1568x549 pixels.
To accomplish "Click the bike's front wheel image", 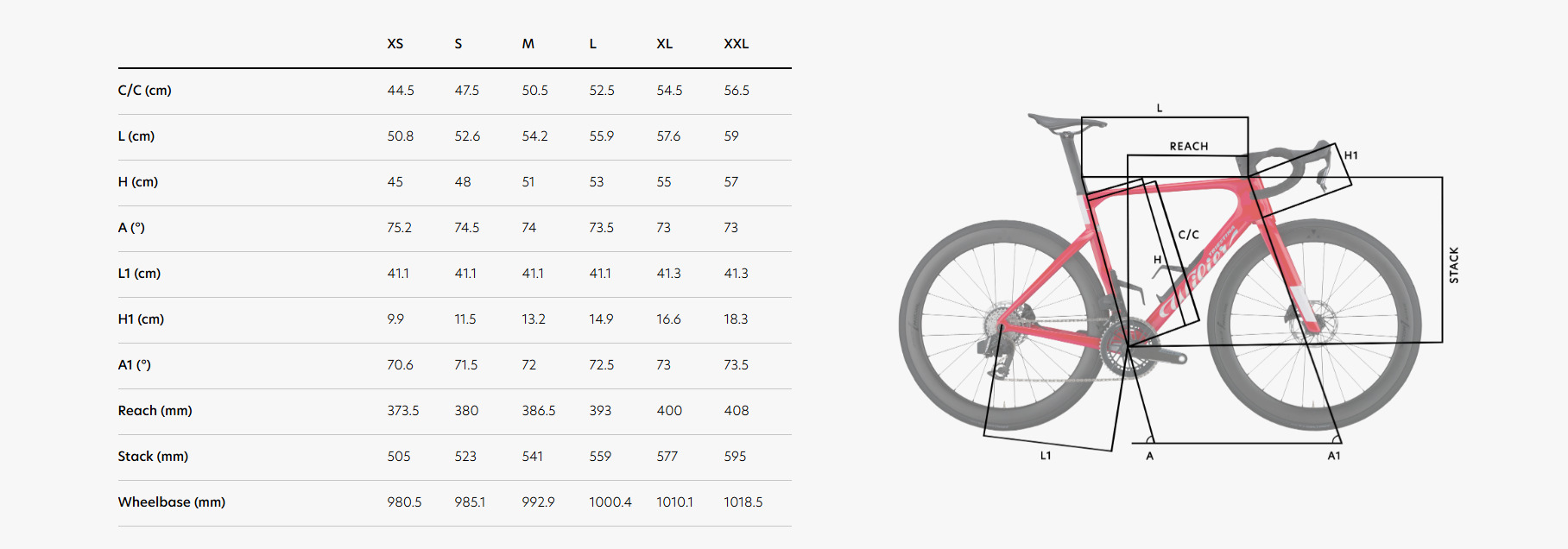I will (1314, 325).
